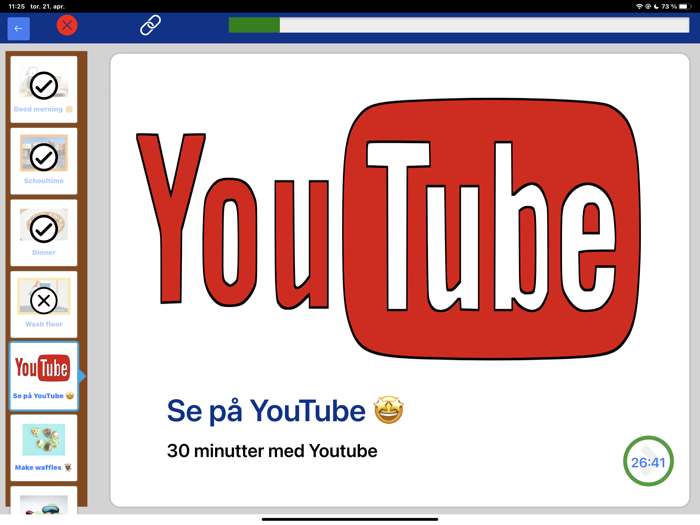Tap the red X cancel button

[67, 25]
